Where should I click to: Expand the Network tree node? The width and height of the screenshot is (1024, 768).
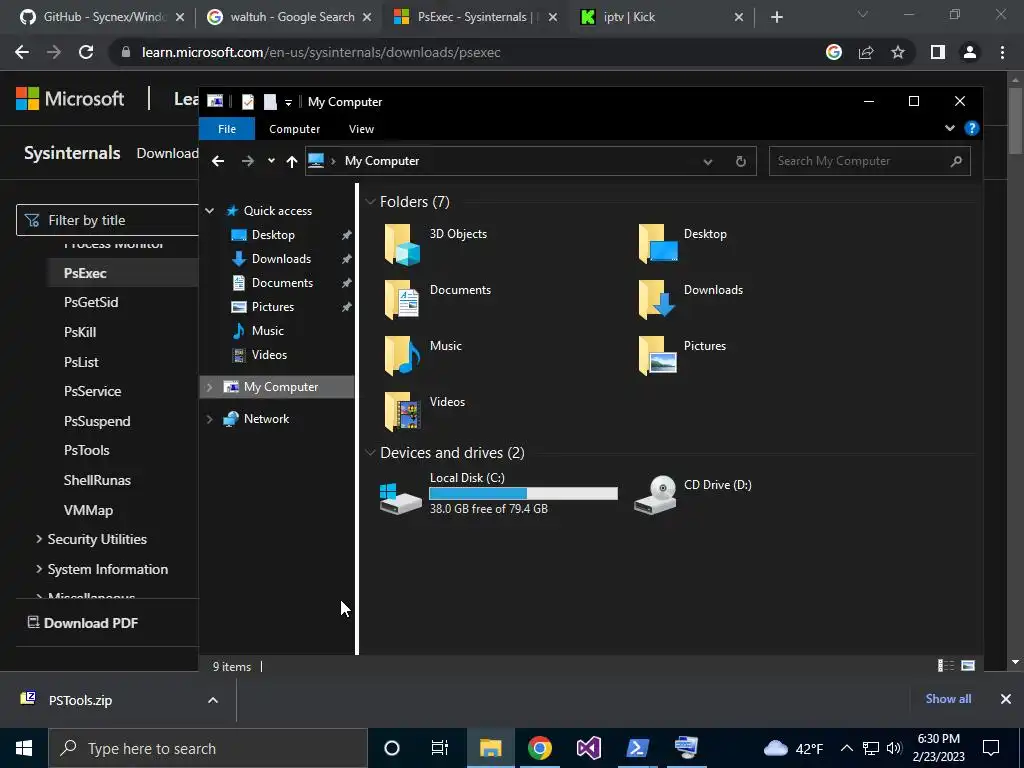tap(210, 419)
